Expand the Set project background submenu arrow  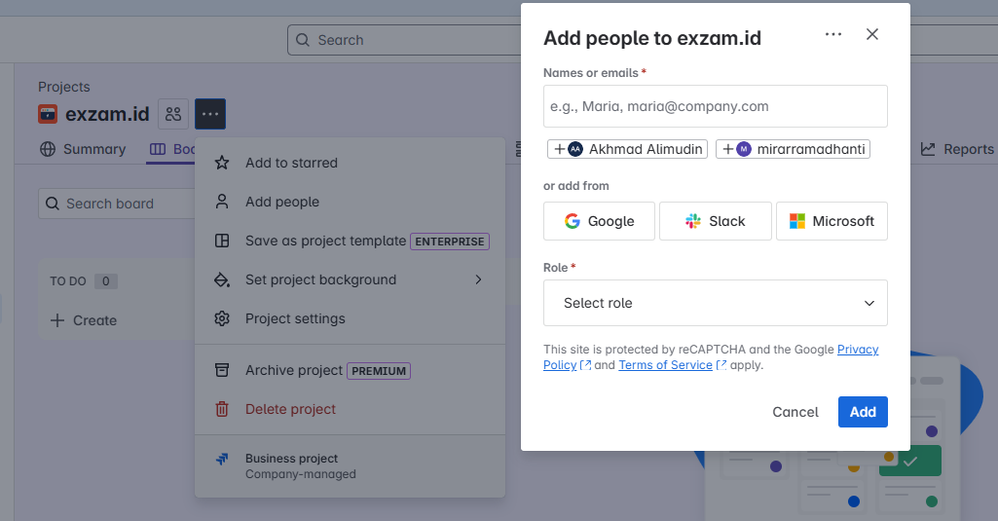(478, 280)
